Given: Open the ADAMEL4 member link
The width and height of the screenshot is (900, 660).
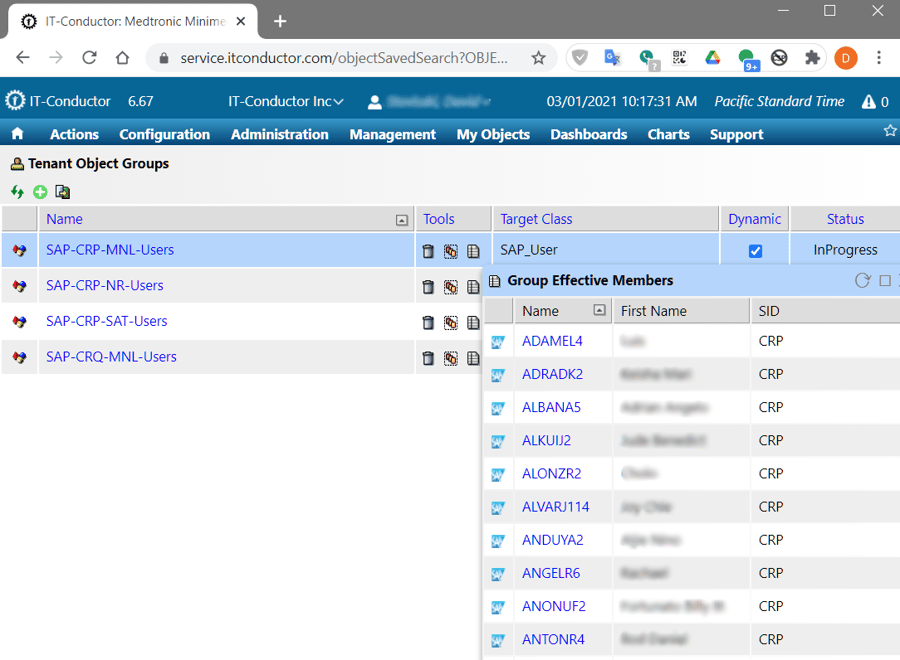Looking at the screenshot, I should pyautogui.click(x=551, y=340).
